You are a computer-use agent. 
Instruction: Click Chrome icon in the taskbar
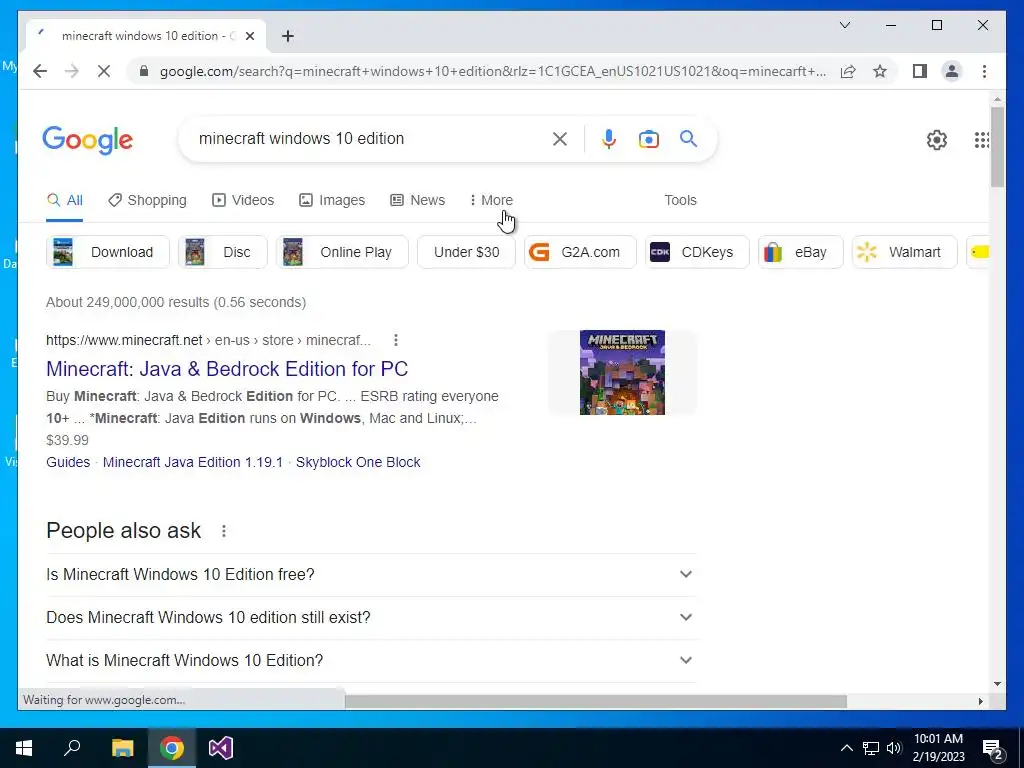(172, 748)
